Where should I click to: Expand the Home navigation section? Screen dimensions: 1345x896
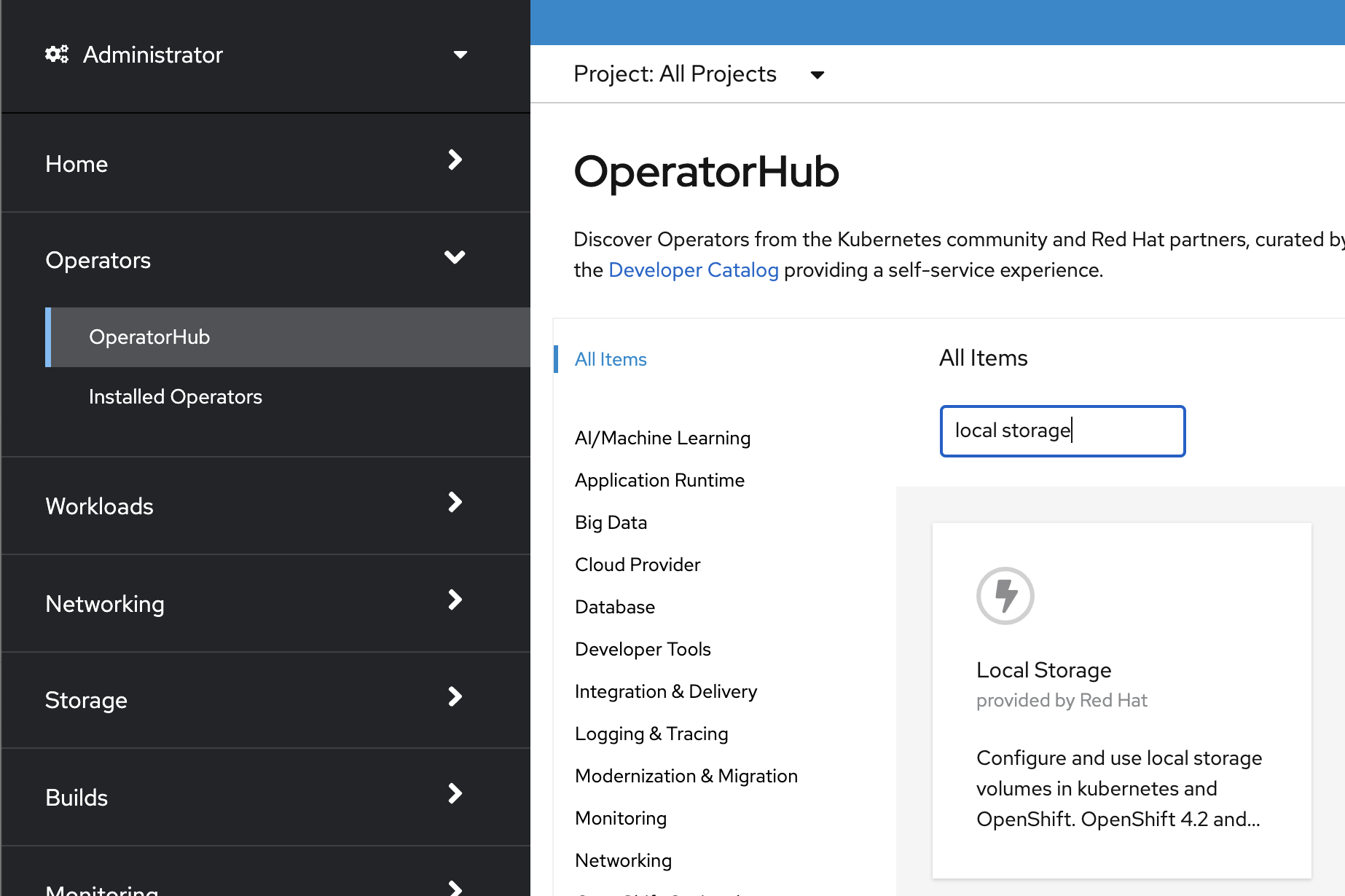pyautogui.click(x=265, y=163)
